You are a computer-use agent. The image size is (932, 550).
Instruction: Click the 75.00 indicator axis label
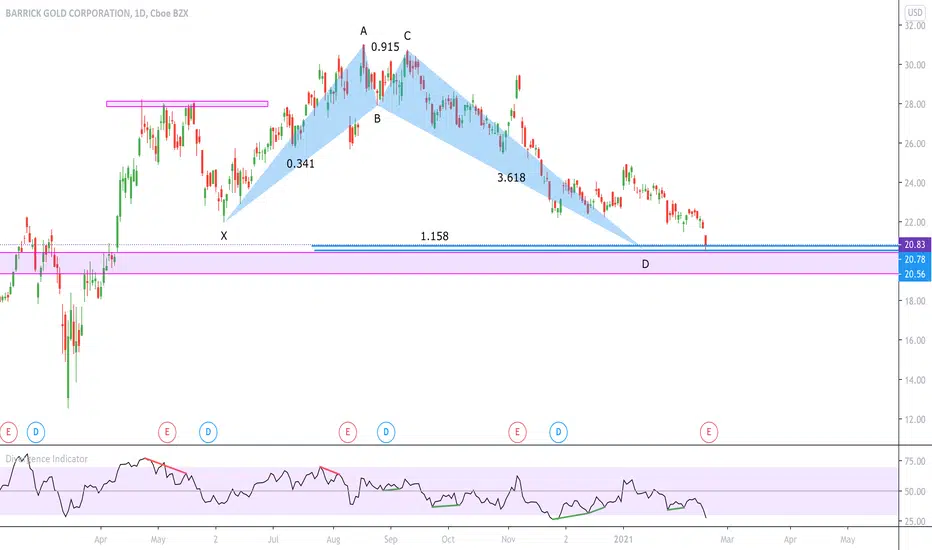[915, 461]
